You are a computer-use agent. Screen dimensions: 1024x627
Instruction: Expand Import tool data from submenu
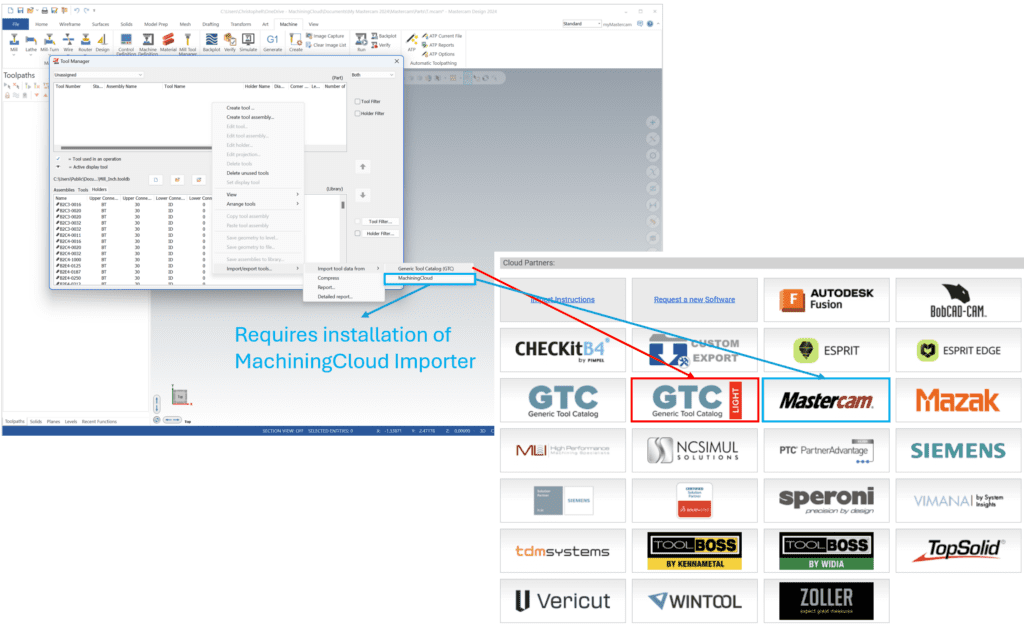click(x=345, y=268)
